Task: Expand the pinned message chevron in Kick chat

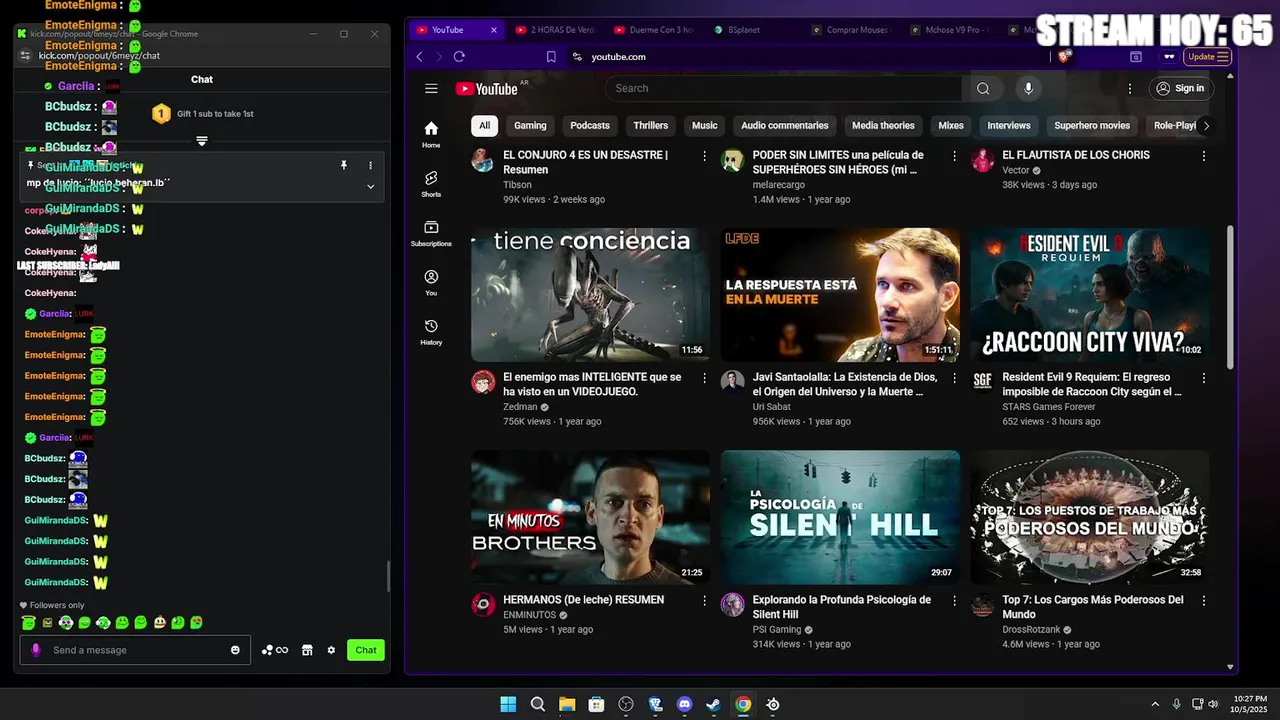Action: [x=370, y=186]
